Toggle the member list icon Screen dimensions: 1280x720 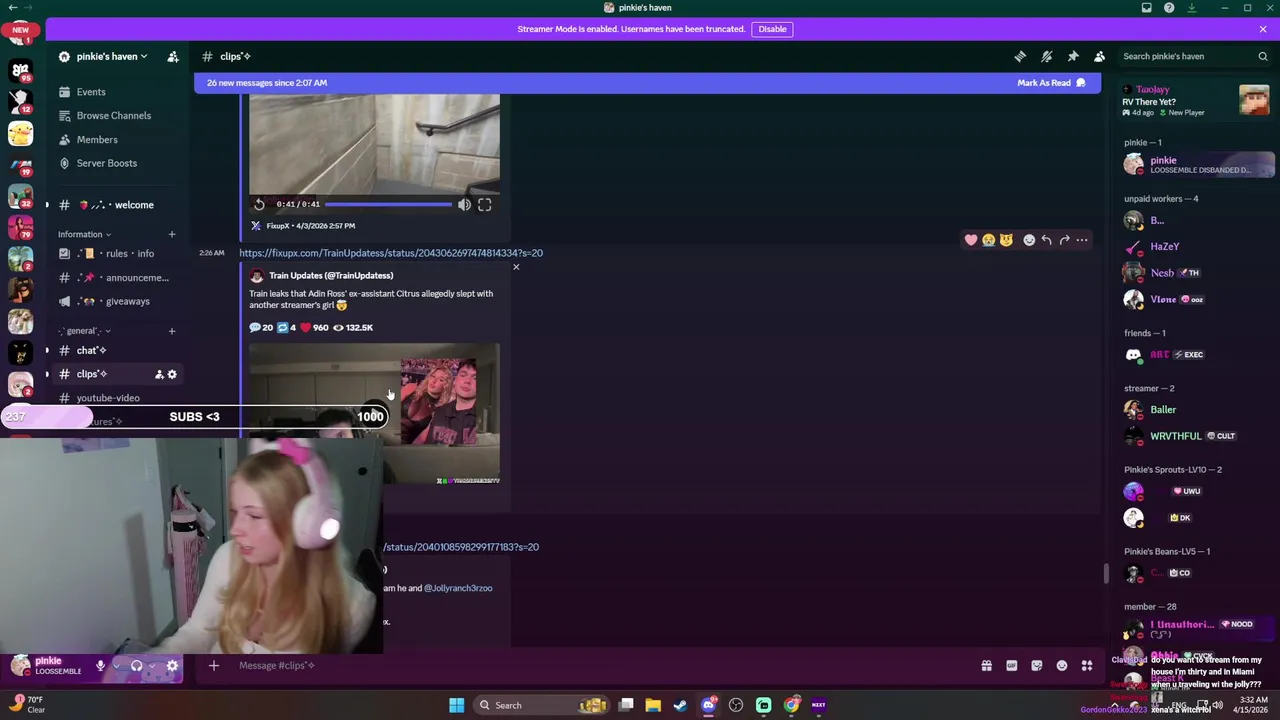[1099, 56]
